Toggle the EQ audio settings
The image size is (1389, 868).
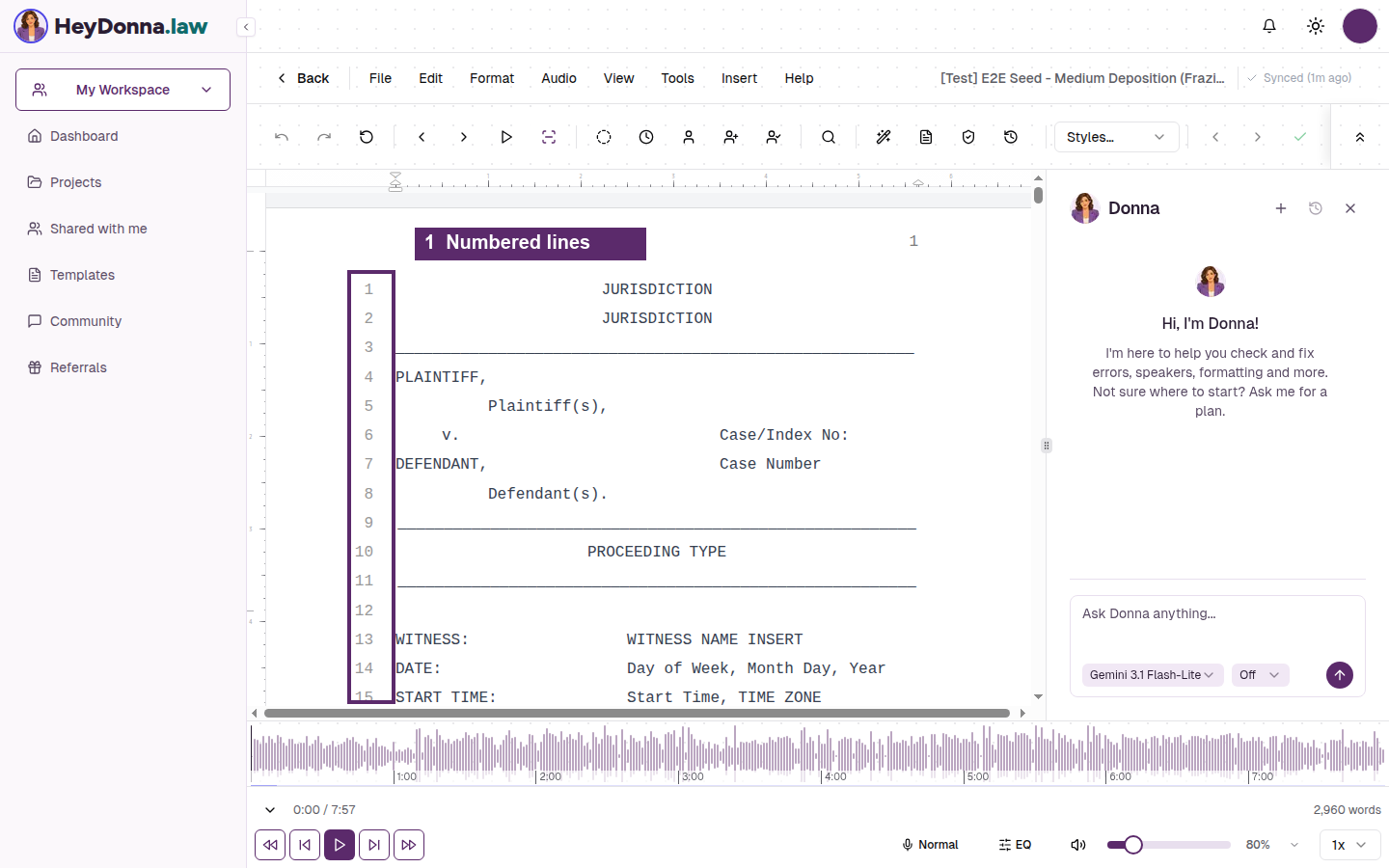point(1015,845)
